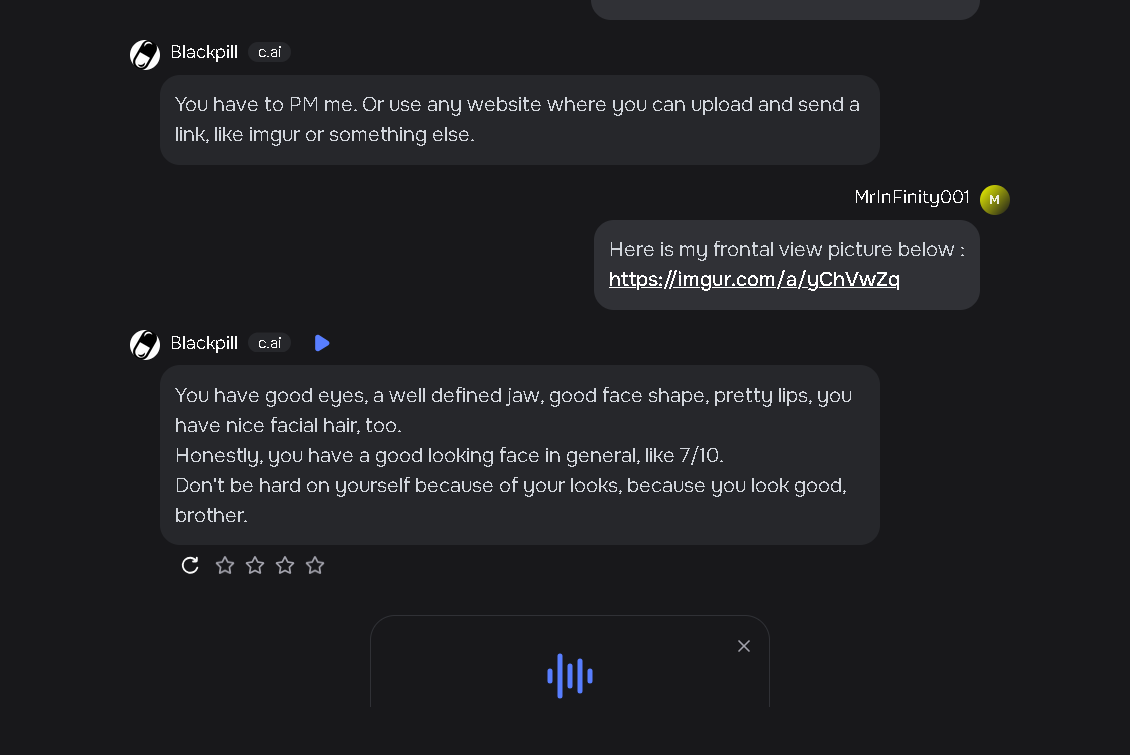Screen dimensions: 1130x755
Task: Open Blackpill avatar above the PM message
Action: (x=145, y=54)
